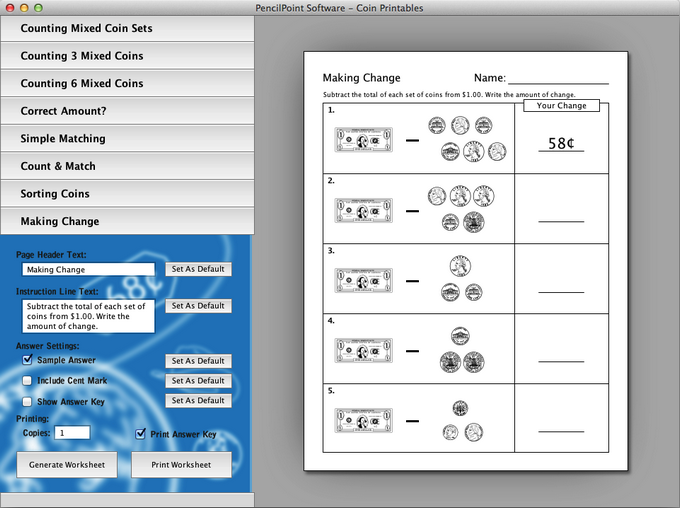Set instruction line text as default
This screenshot has width=680, height=508.
click(197, 306)
